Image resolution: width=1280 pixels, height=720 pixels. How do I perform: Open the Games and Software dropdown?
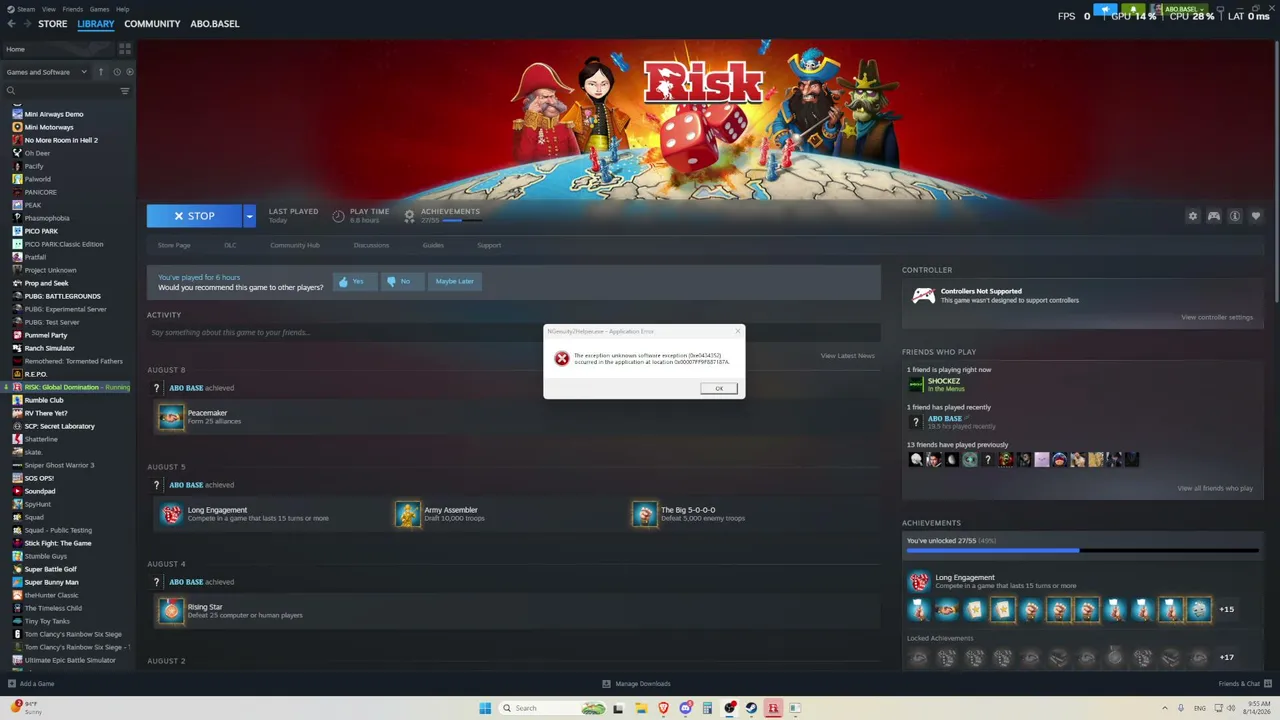(x=46, y=72)
